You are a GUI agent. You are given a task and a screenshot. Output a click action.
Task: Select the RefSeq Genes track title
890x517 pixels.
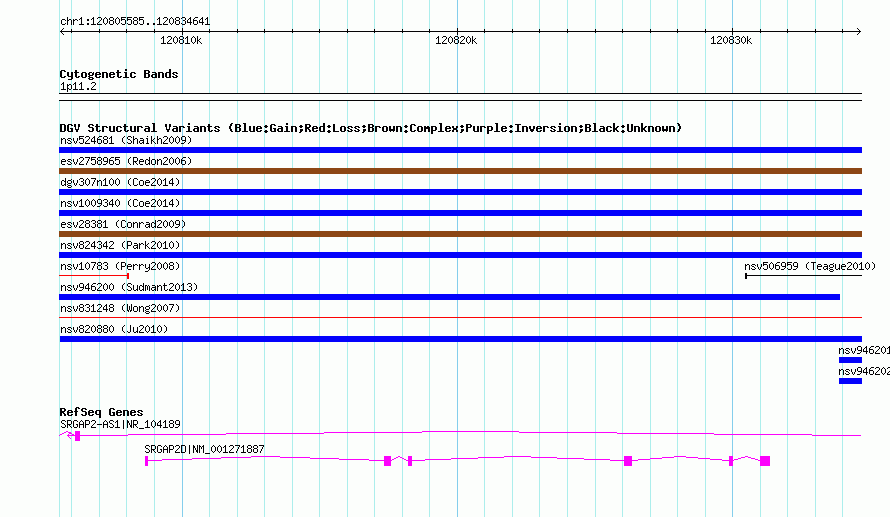[x=101, y=412]
